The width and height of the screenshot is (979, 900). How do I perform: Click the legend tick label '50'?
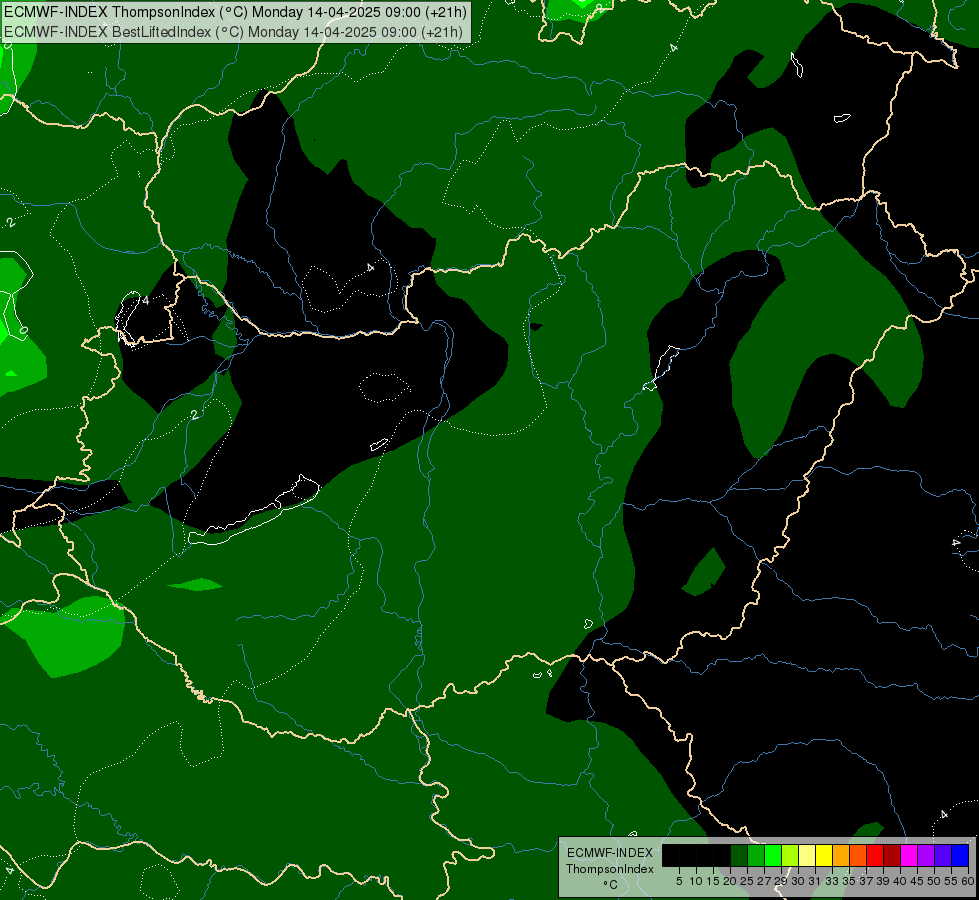(935, 881)
